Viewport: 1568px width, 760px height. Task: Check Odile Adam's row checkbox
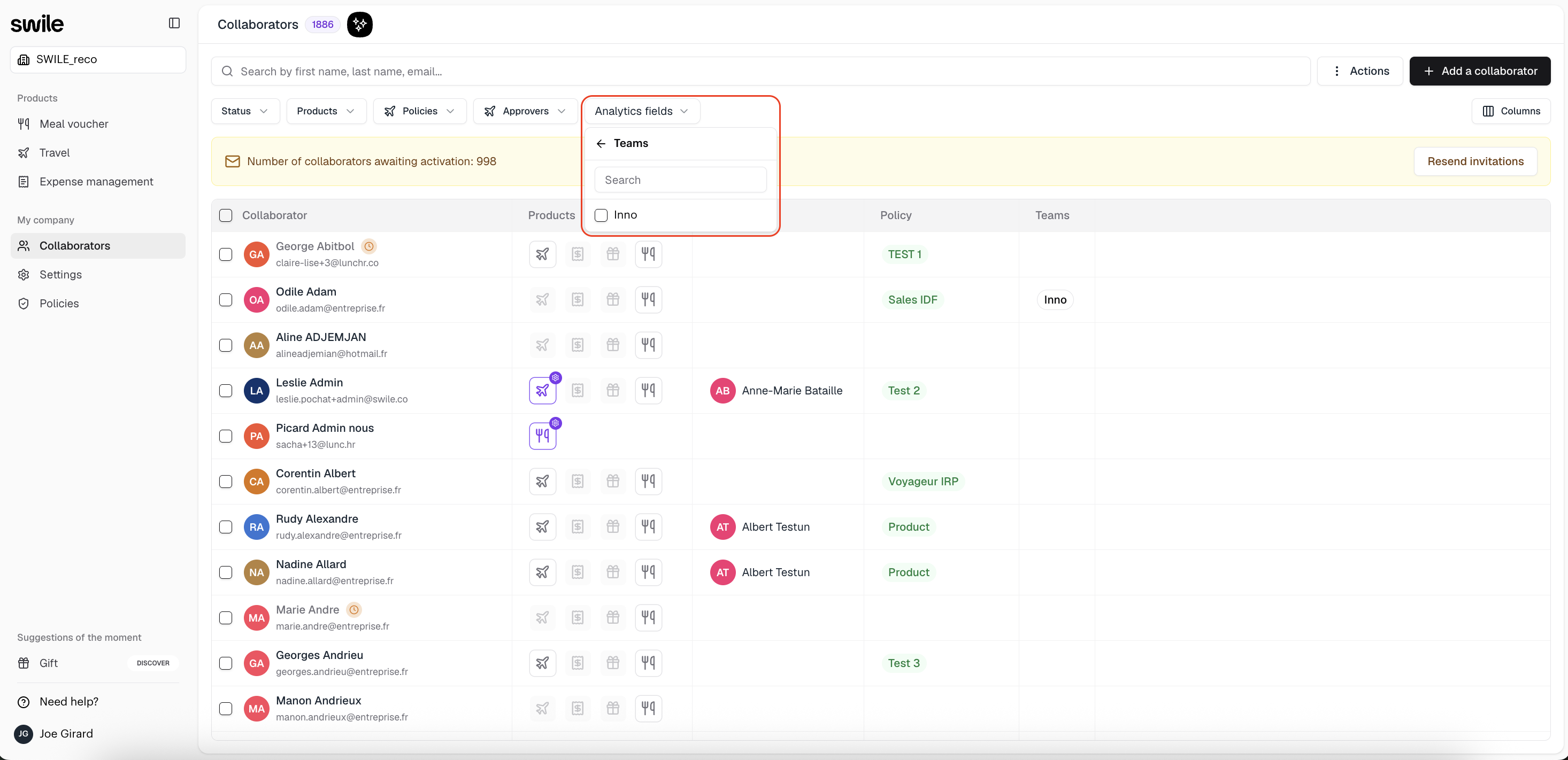(226, 300)
